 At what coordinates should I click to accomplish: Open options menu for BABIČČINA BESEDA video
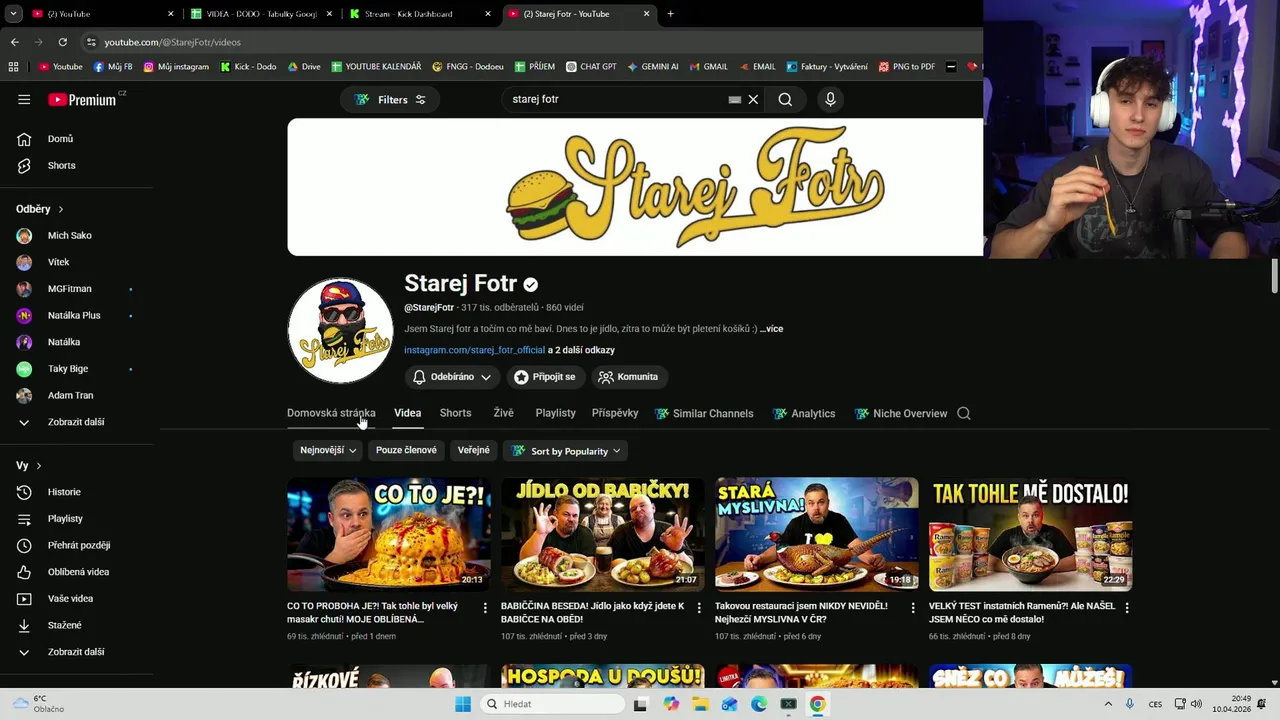click(699, 607)
